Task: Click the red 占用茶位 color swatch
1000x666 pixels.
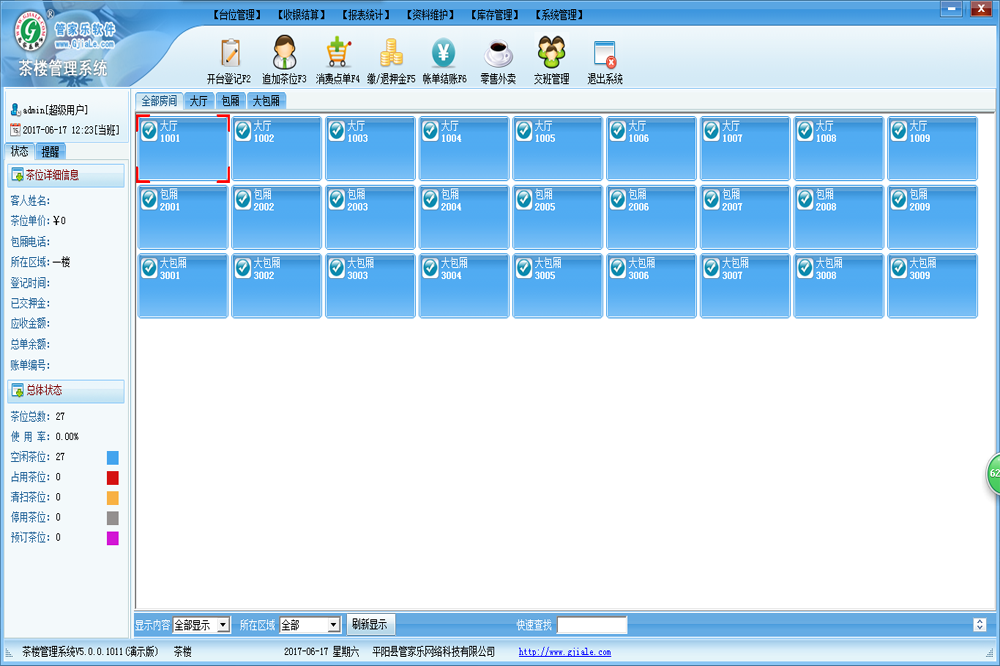Action: point(113,478)
